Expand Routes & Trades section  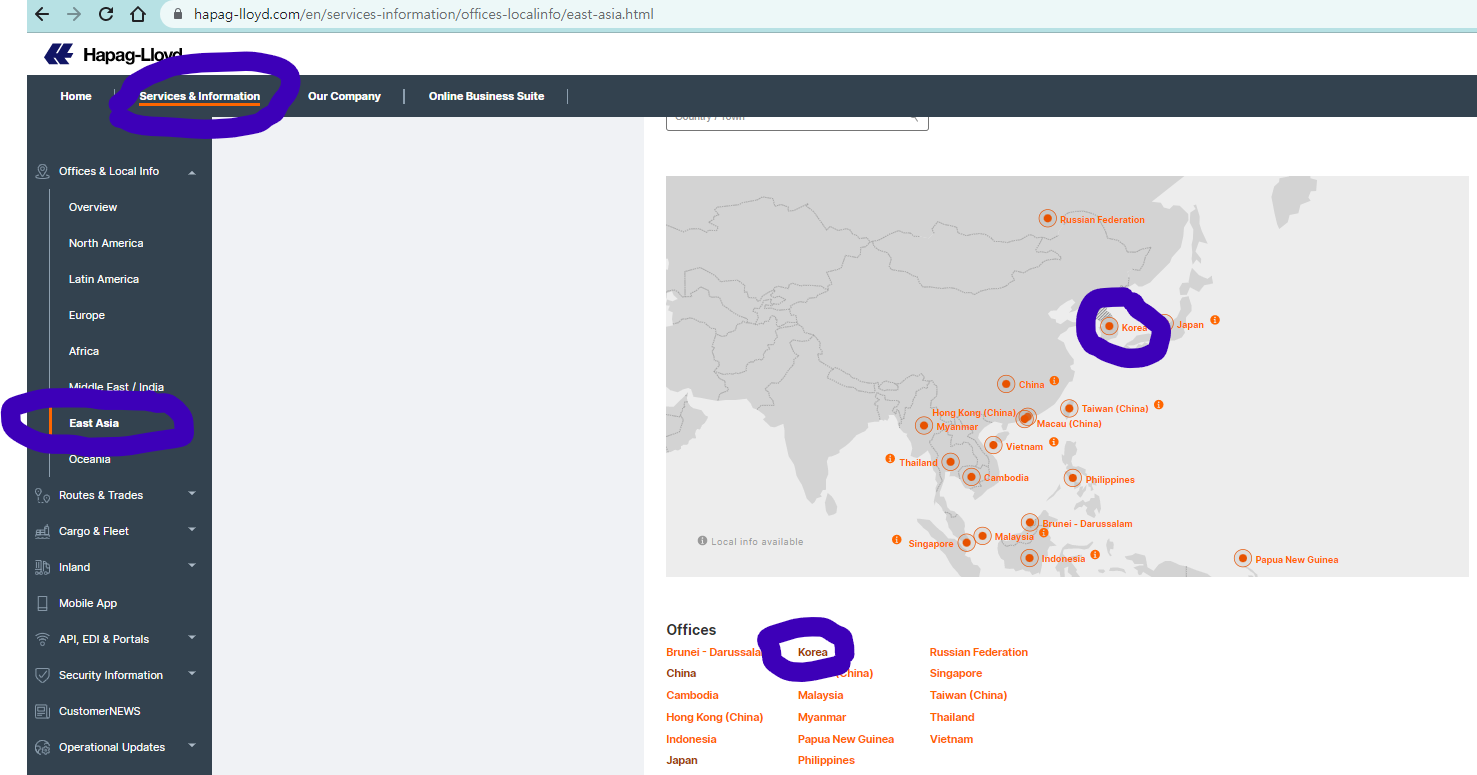[x=192, y=493]
